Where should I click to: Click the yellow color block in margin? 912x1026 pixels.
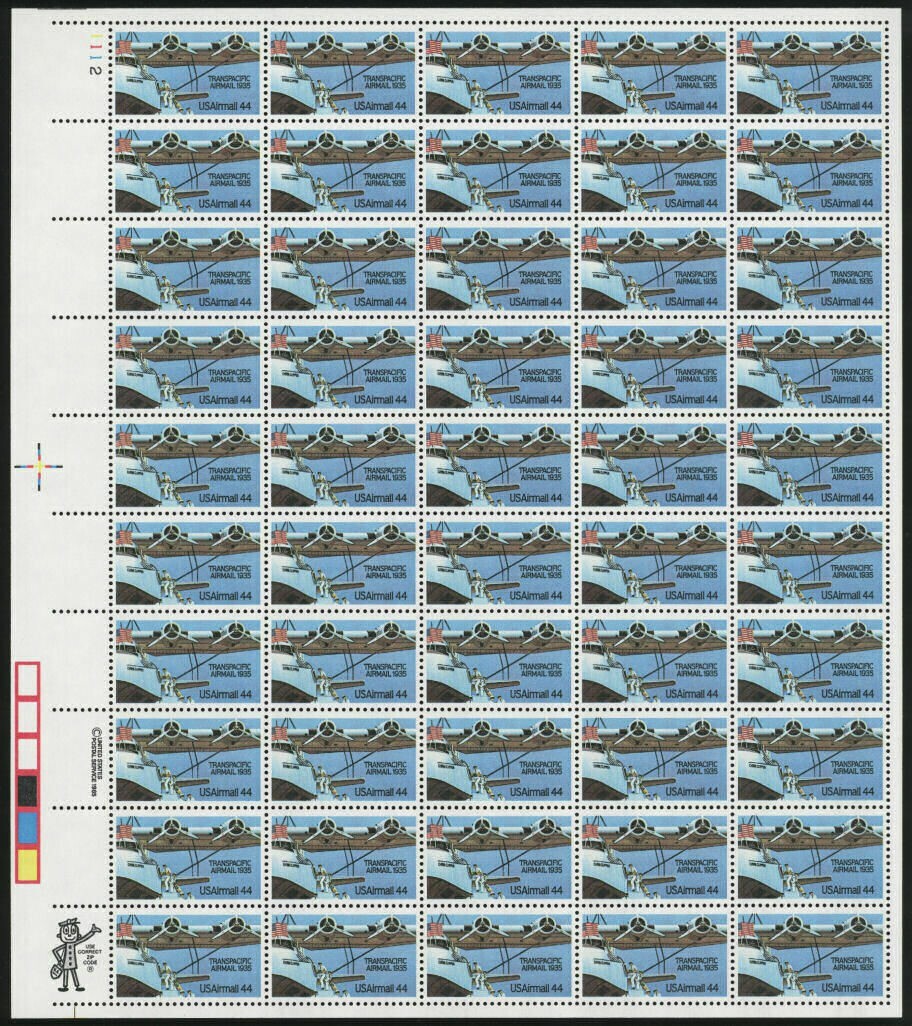point(27,864)
